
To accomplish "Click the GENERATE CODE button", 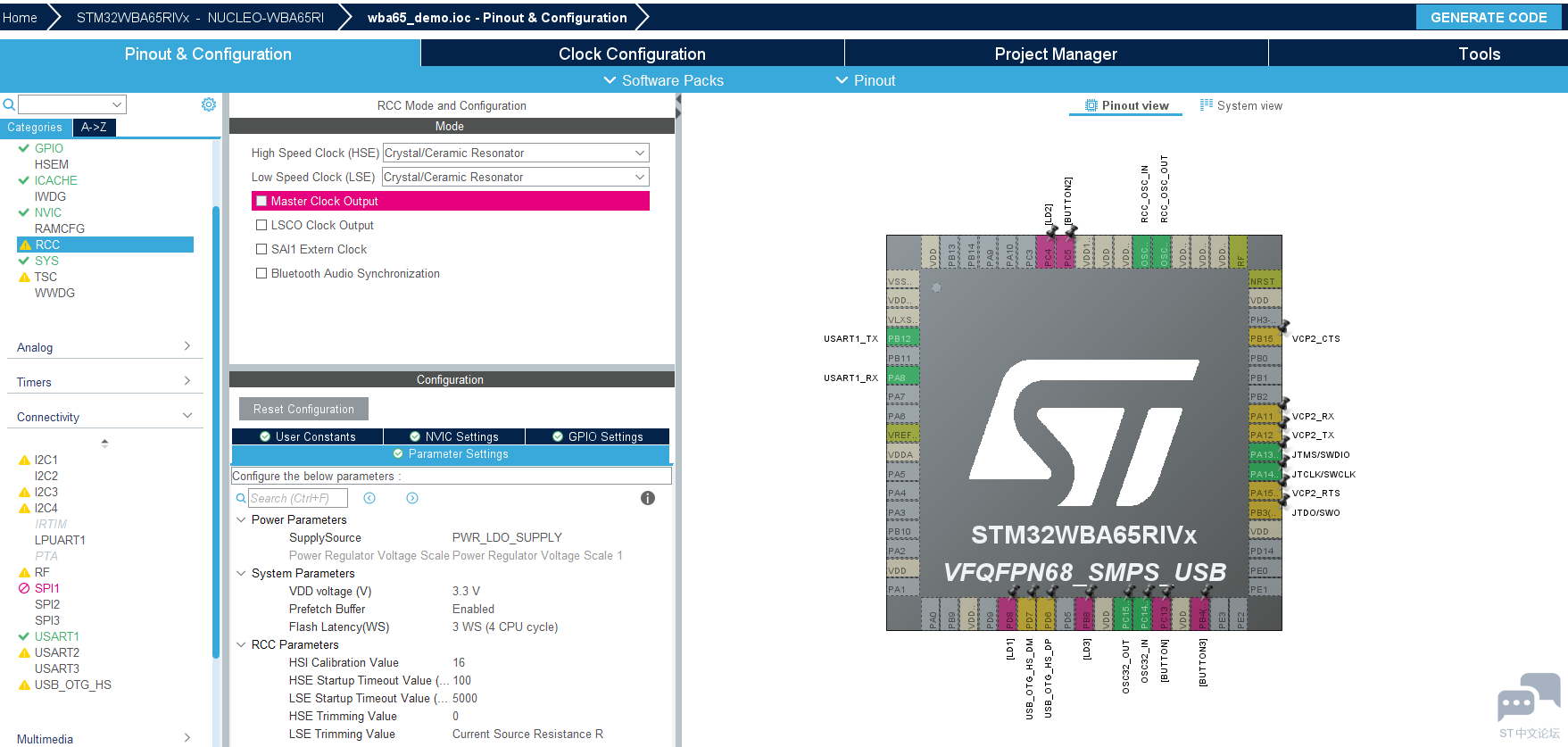I will coord(1489,17).
